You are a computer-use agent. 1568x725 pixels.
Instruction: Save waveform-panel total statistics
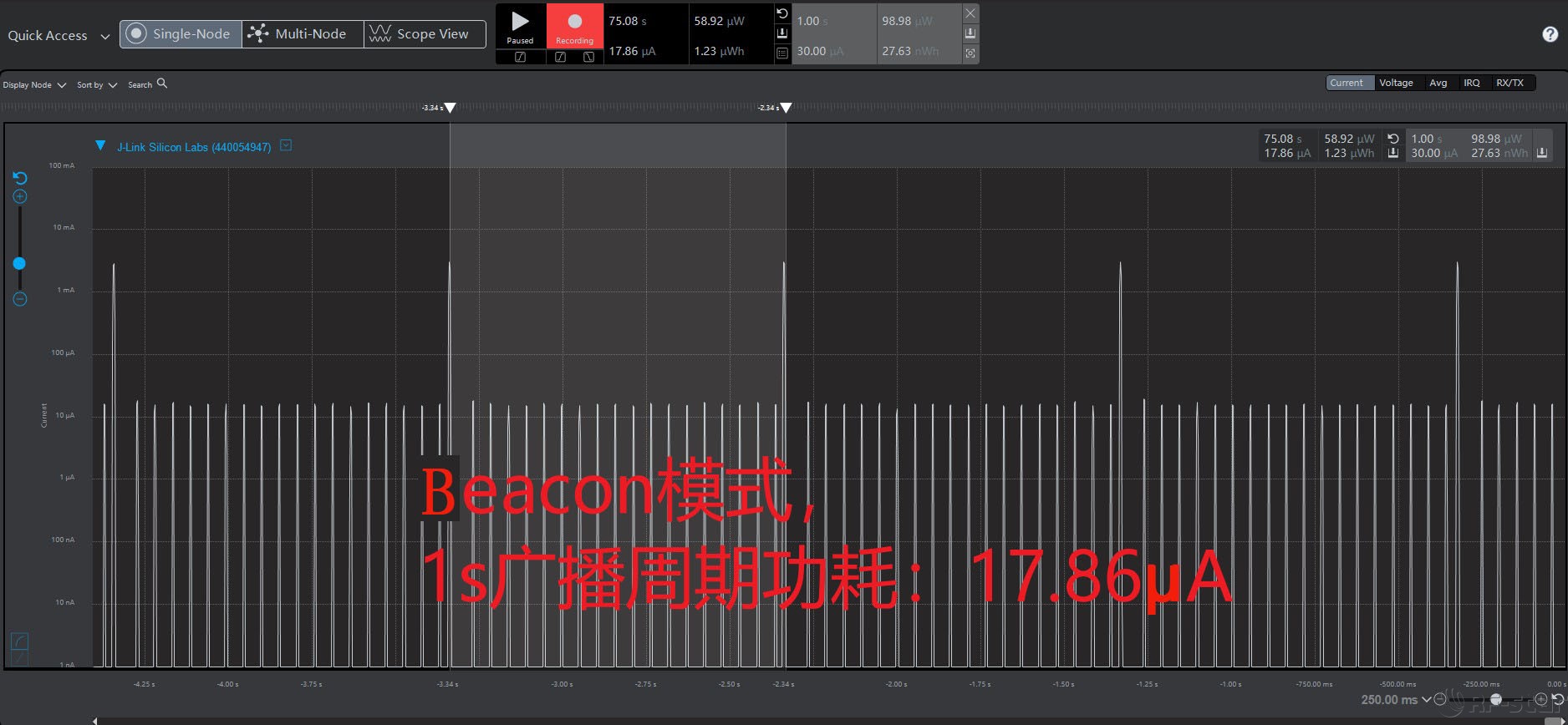click(1392, 153)
